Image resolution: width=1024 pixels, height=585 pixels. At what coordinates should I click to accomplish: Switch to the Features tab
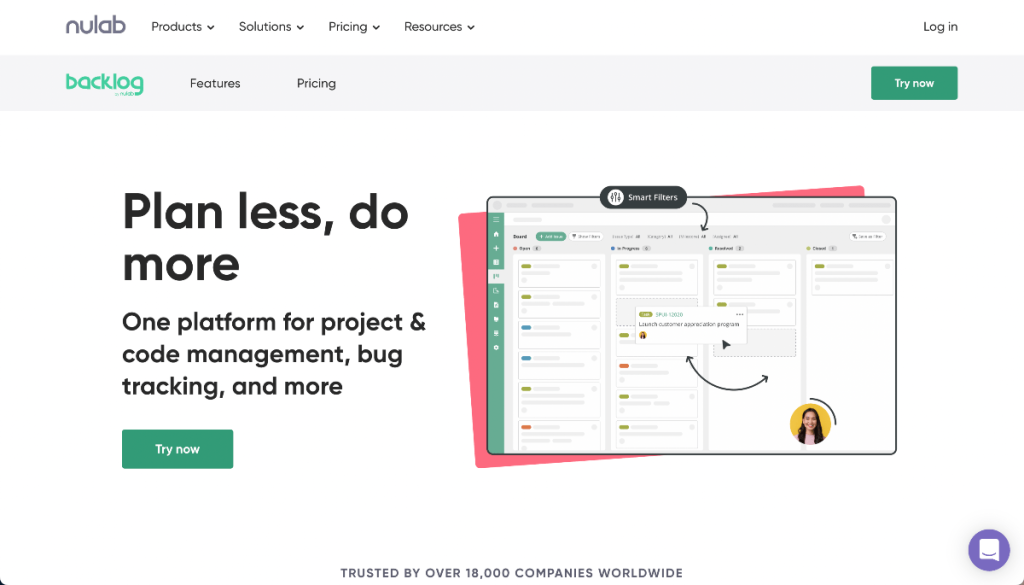(214, 83)
